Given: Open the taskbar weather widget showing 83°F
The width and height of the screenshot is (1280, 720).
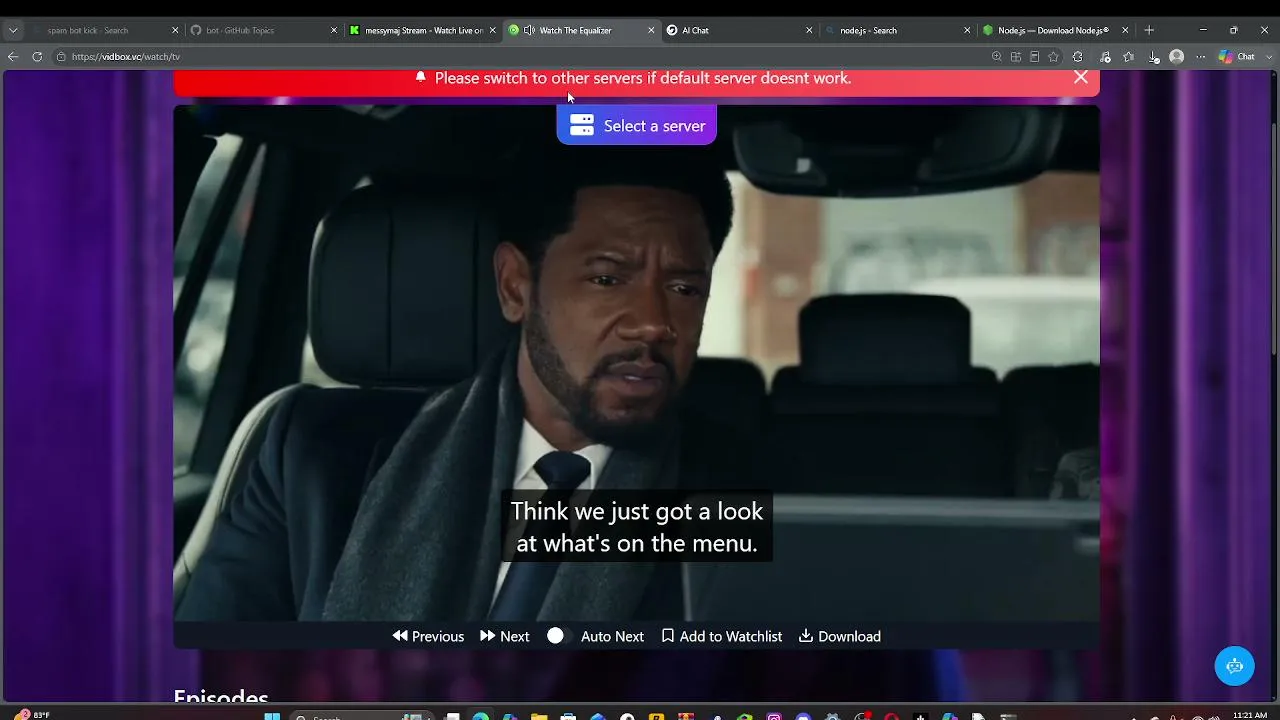Looking at the screenshot, I should pyautogui.click(x=30, y=715).
